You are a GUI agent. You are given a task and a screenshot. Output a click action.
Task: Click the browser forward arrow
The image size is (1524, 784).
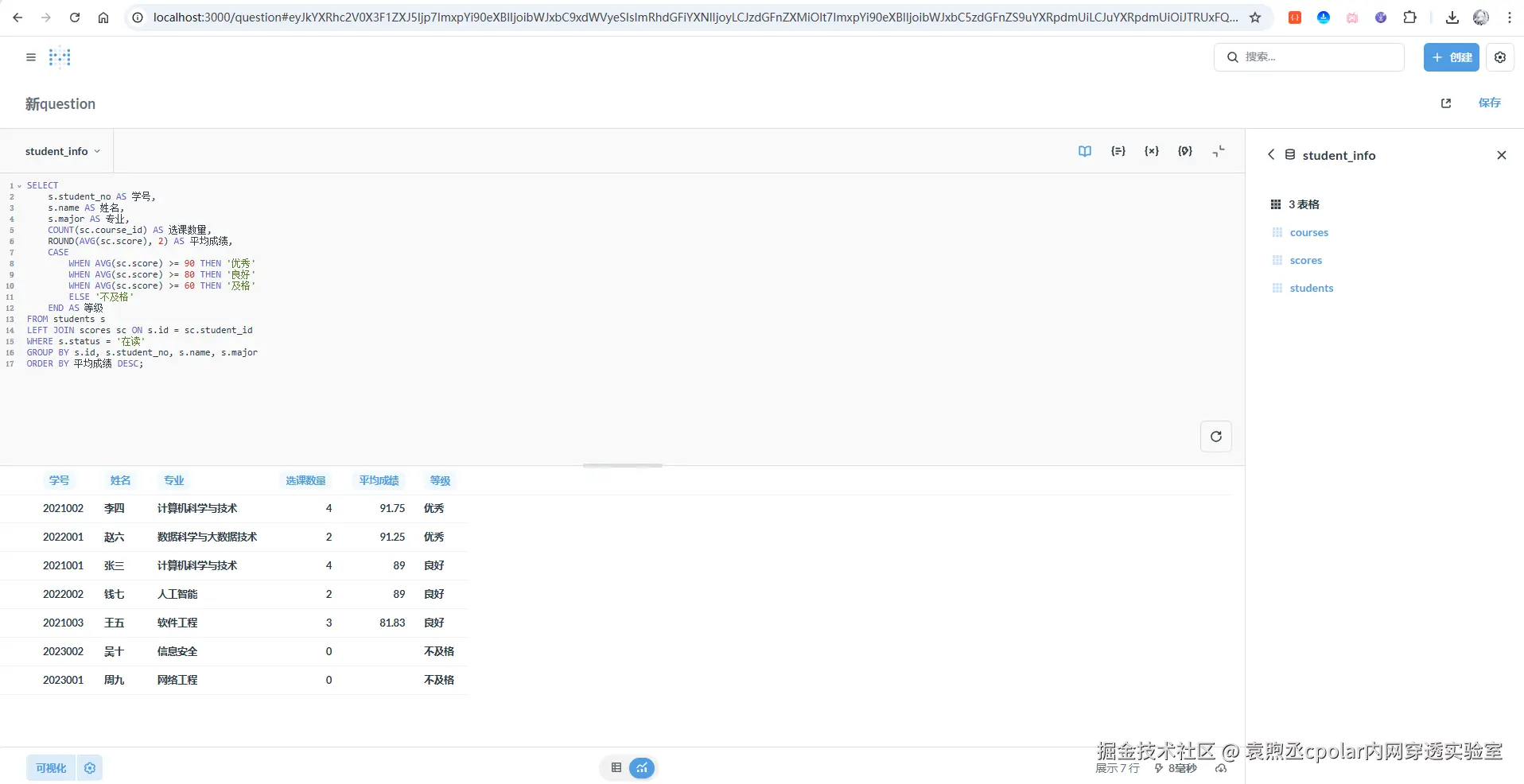click(46, 17)
